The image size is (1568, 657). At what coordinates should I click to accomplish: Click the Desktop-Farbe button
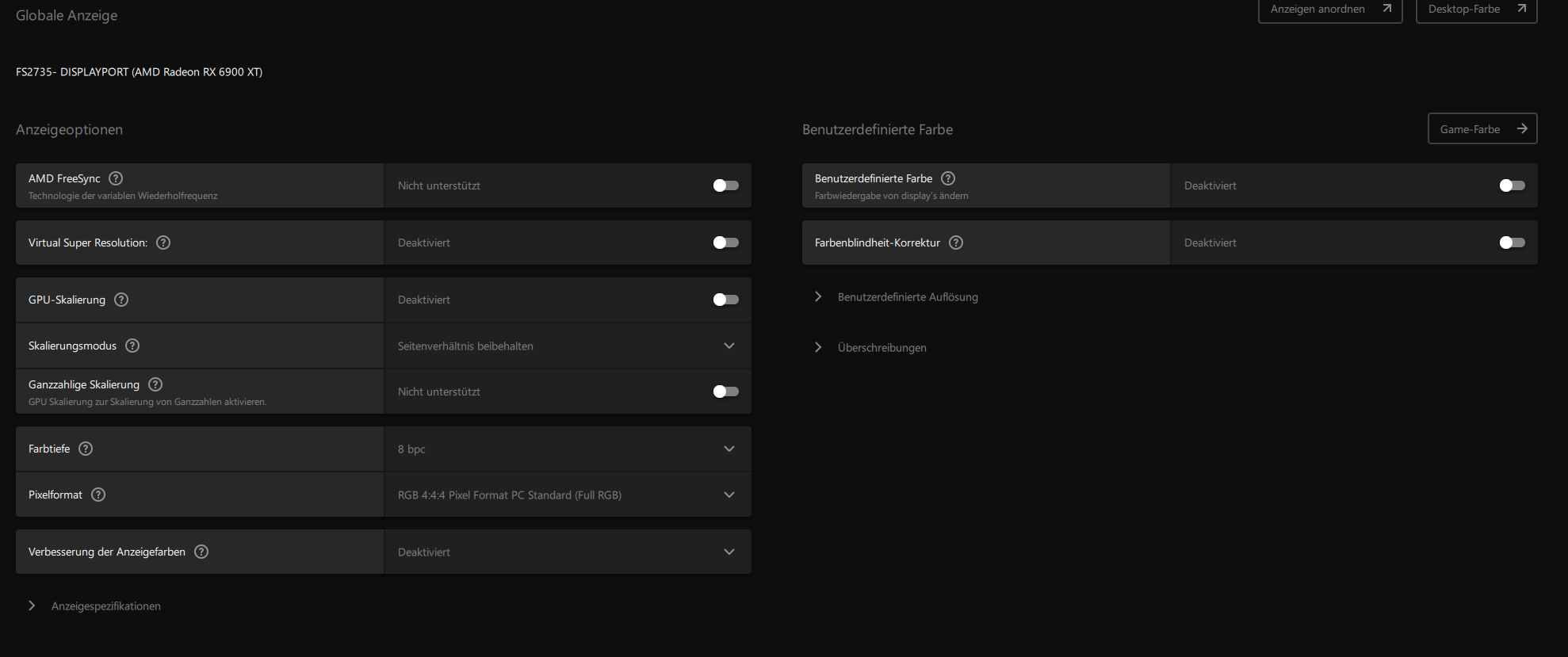click(1475, 10)
